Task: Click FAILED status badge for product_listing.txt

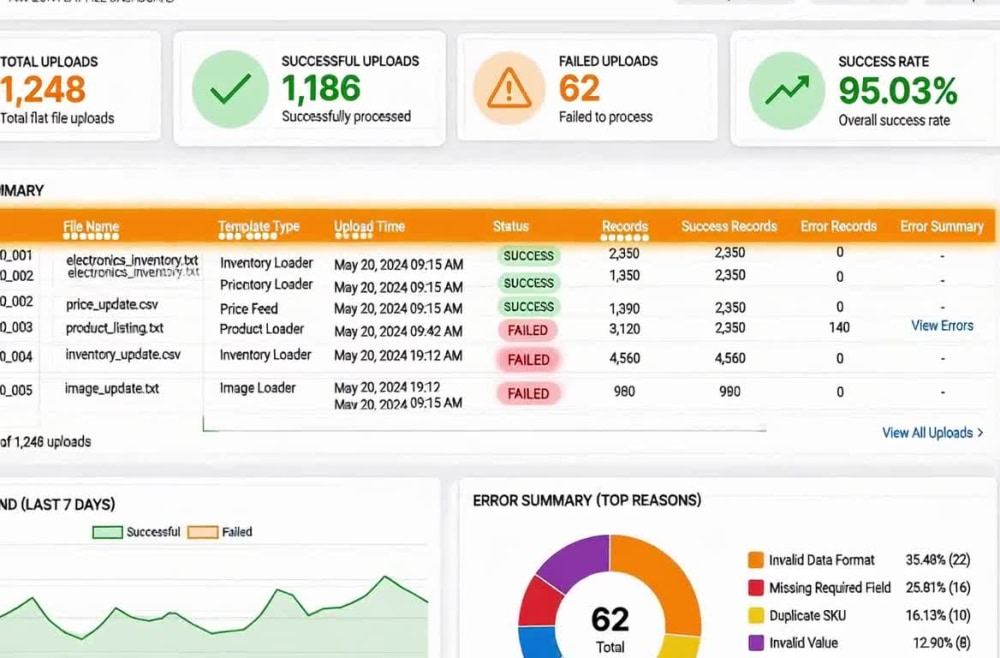Action: (528, 330)
